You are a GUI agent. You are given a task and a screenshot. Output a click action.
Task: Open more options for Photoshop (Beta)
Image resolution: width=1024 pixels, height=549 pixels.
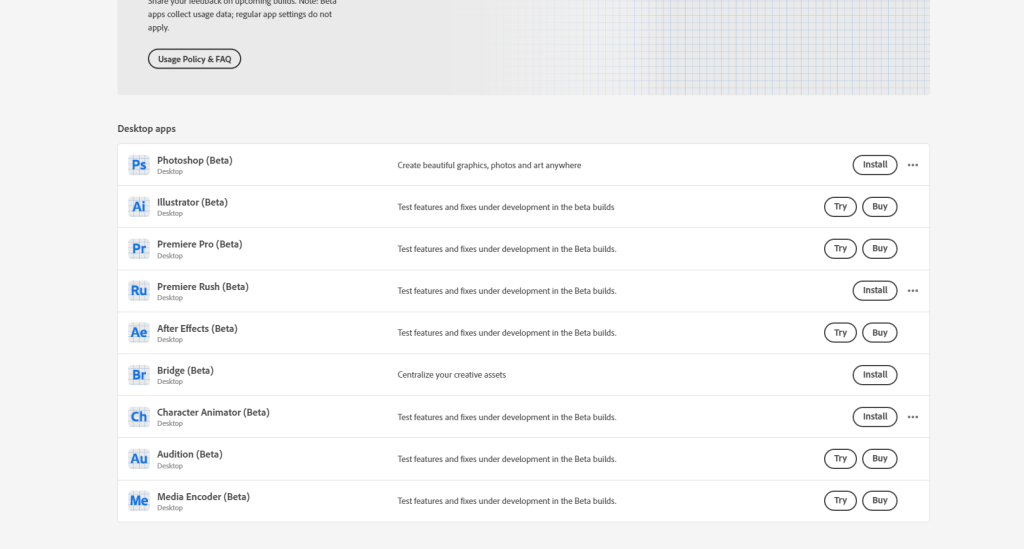tap(912, 165)
